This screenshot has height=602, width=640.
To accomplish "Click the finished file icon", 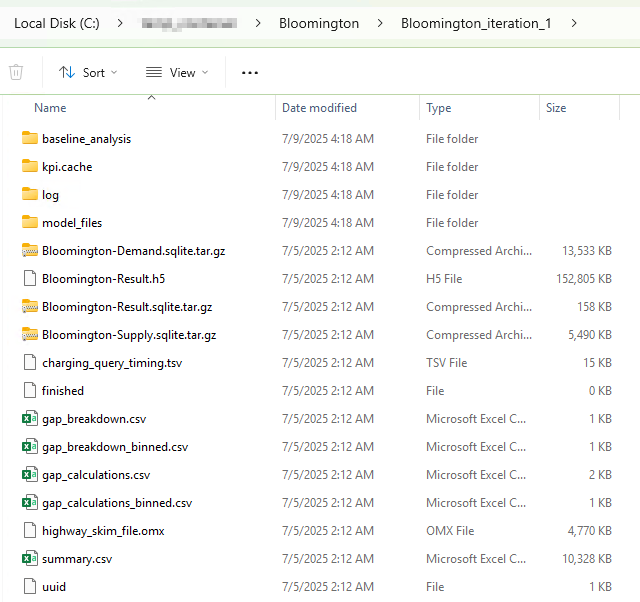I will tap(30, 390).
